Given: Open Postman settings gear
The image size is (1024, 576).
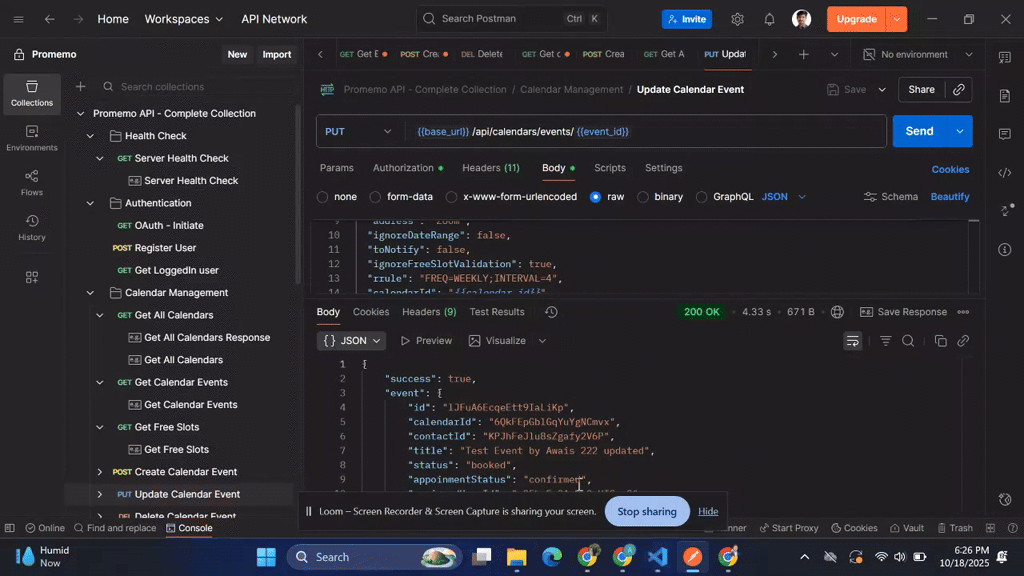Looking at the screenshot, I should coord(737,19).
